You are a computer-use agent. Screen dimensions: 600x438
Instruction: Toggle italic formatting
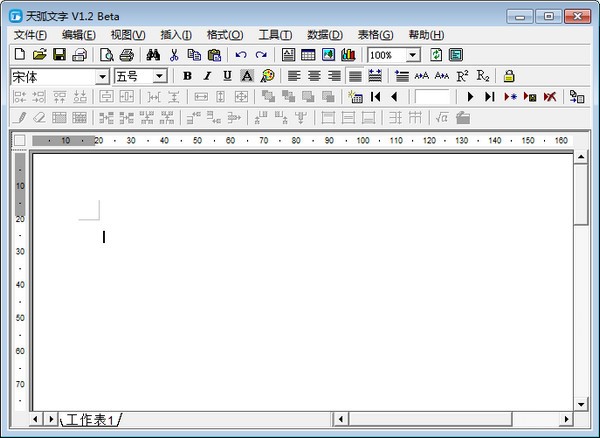207,76
